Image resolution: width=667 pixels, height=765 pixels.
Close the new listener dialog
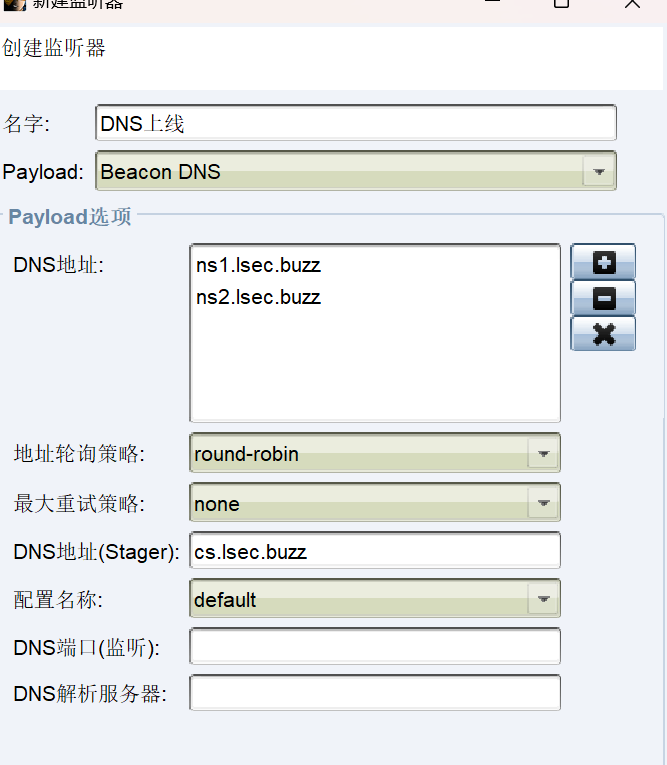pos(632,3)
